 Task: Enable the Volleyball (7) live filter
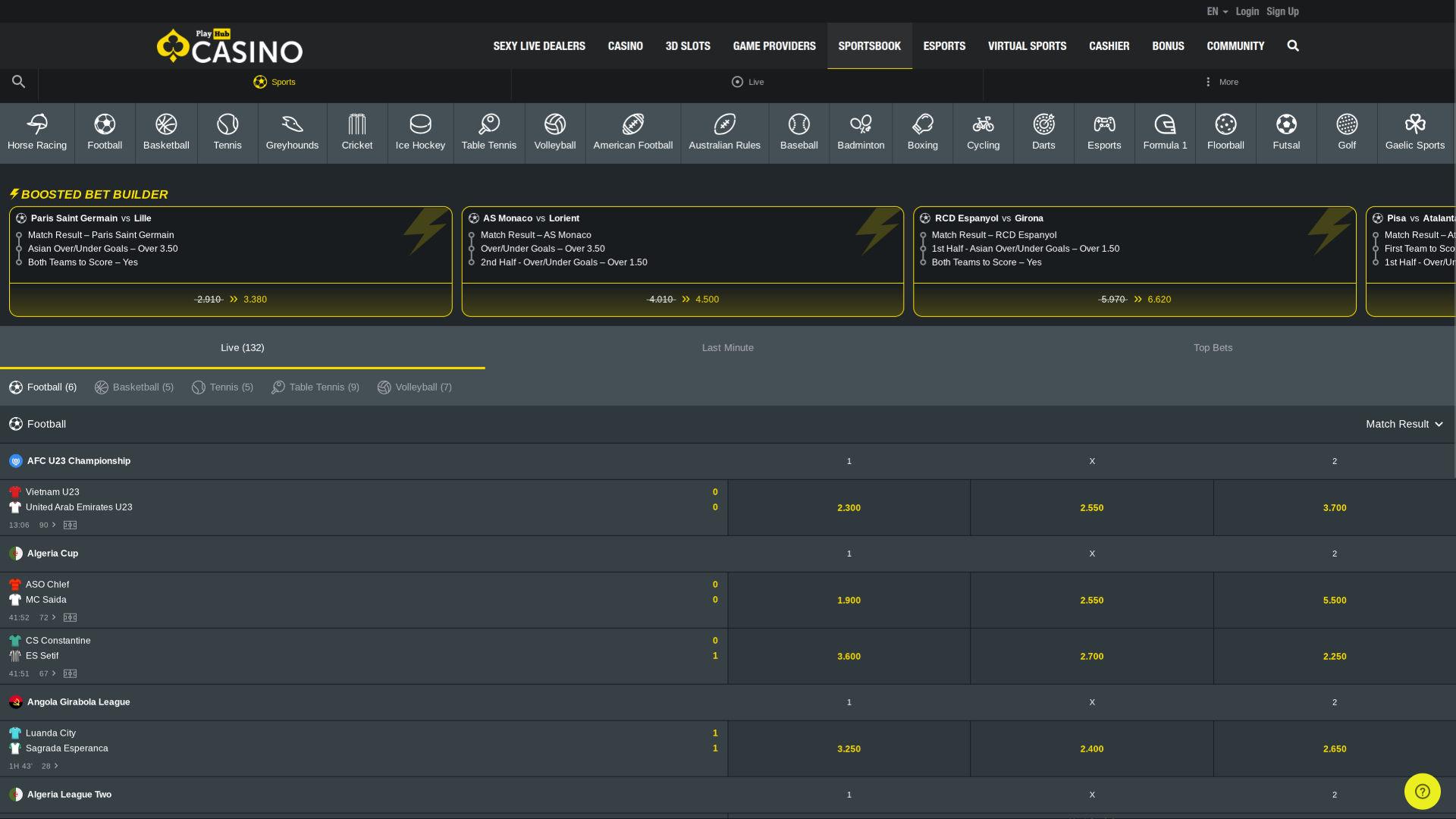(x=414, y=387)
